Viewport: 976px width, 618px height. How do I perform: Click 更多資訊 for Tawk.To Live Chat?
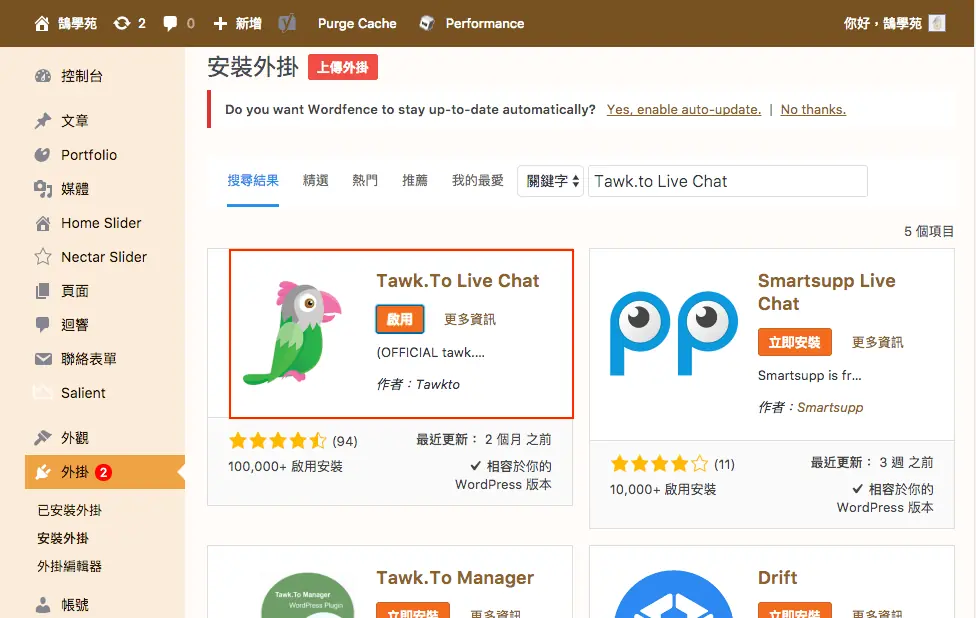click(x=470, y=319)
